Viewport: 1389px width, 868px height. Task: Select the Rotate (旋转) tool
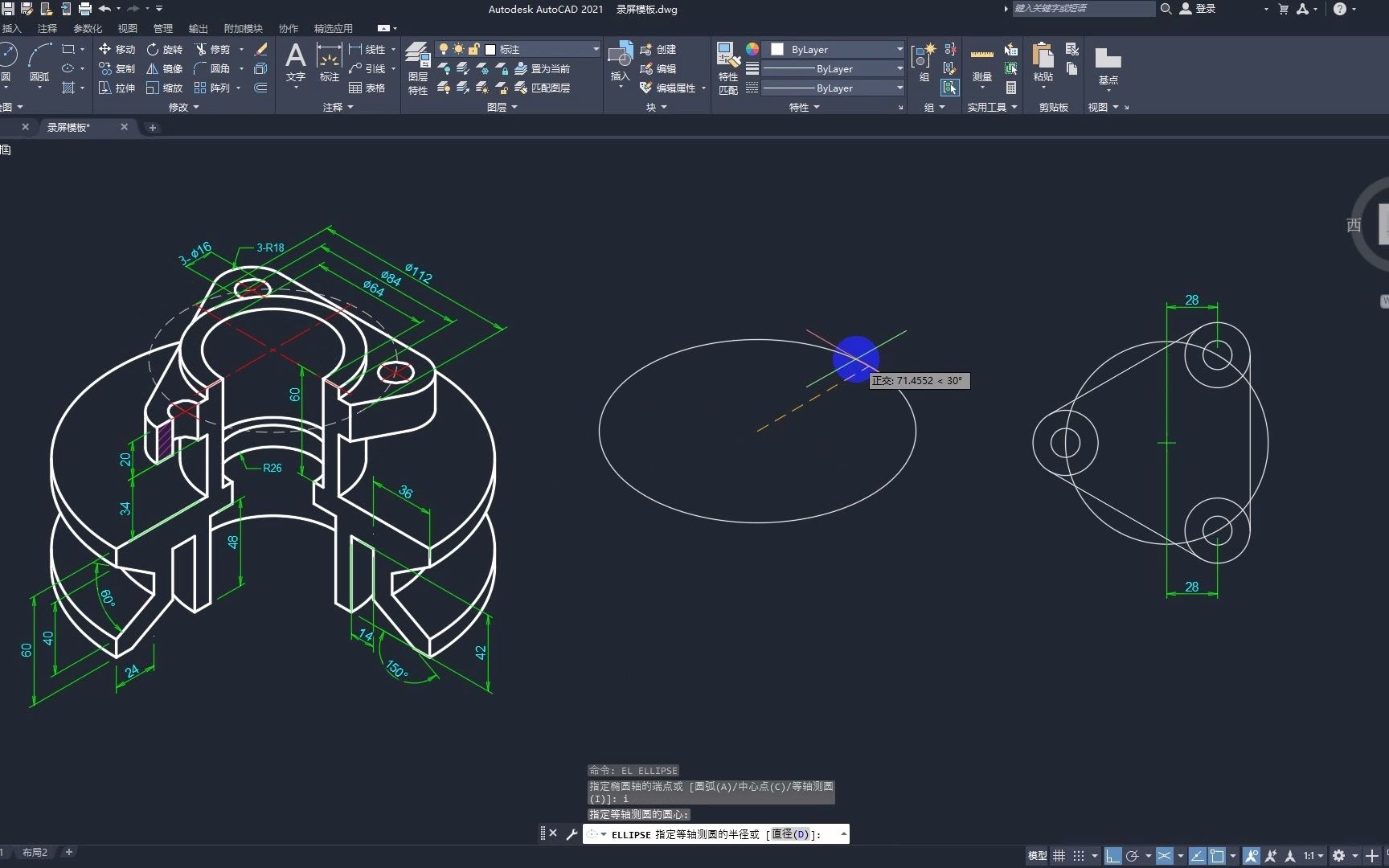tap(165, 49)
